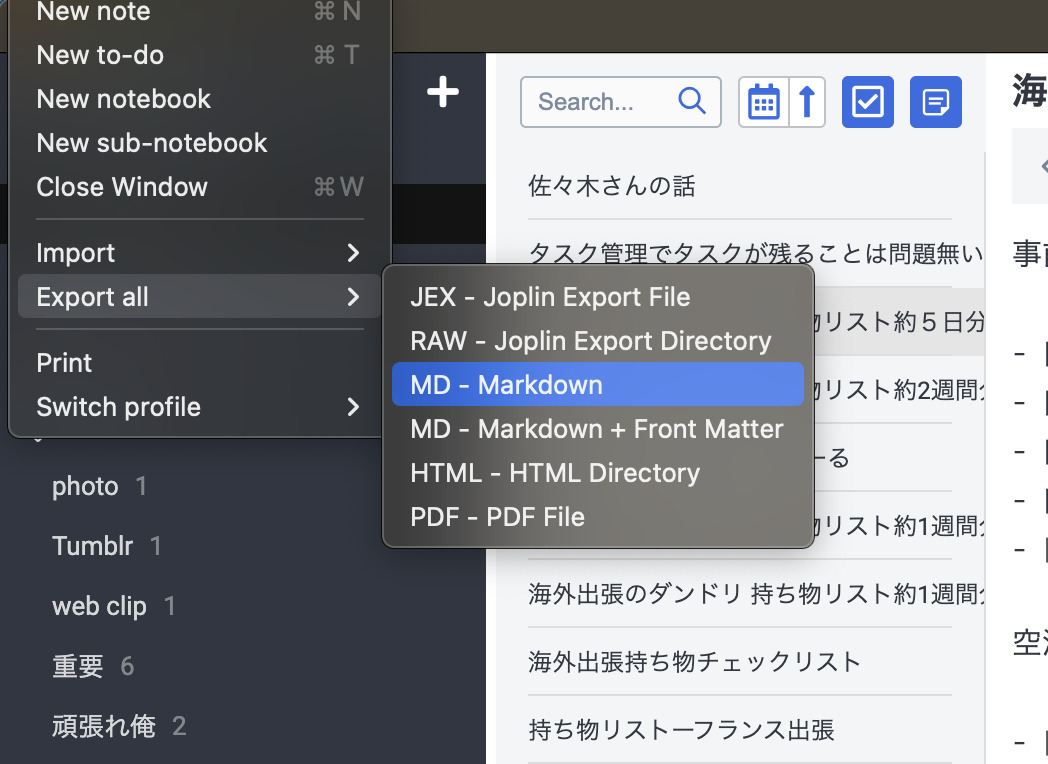Image resolution: width=1048 pixels, height=764 pixels.
Task: Select RAW - Joplin Export Directory
Action: (x=597, y=341)
